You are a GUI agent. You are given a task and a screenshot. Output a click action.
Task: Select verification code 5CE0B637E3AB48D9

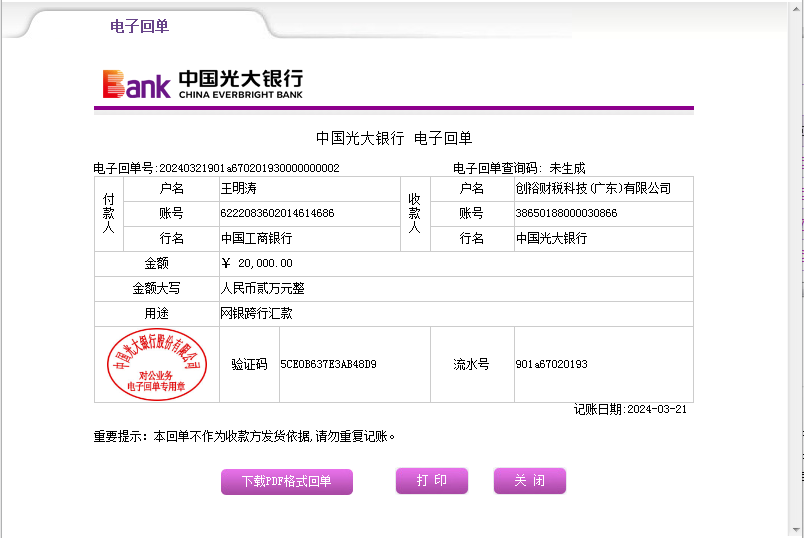pos(328,364)
